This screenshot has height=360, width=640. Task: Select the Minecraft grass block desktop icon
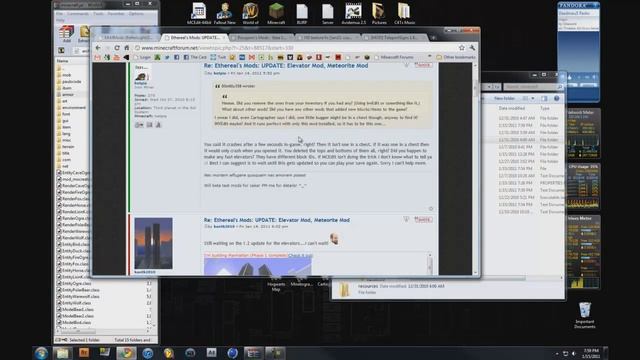pyautogui.click(x=276, y=13)
